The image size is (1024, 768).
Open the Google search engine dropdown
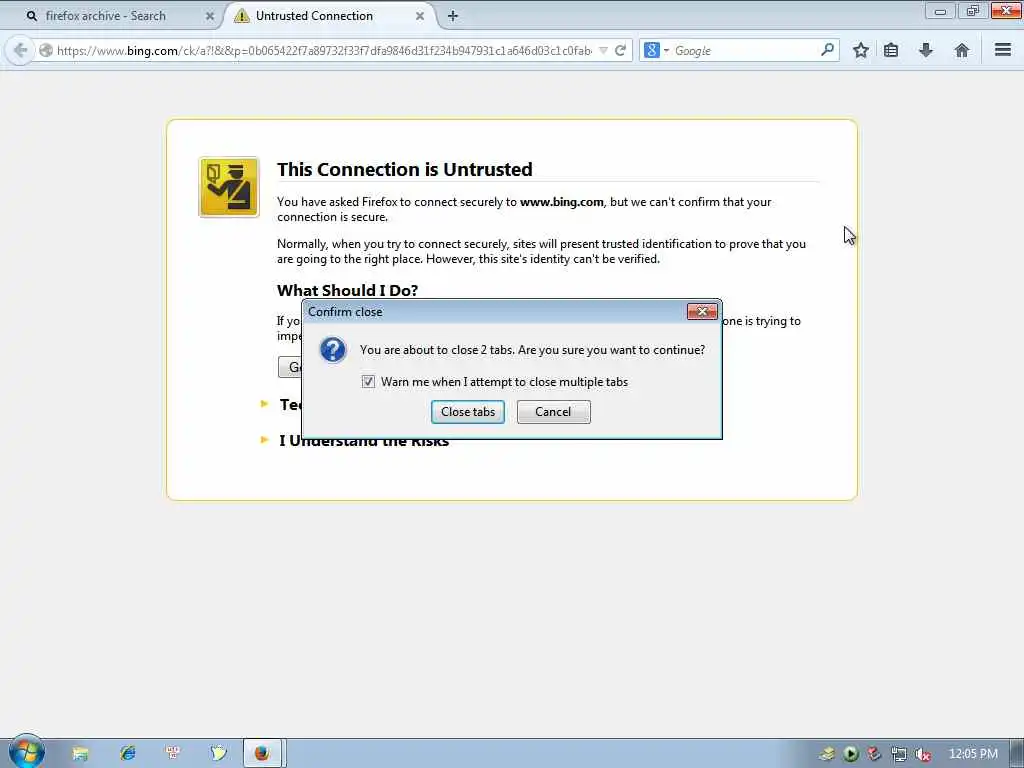(x=656, y=50)
